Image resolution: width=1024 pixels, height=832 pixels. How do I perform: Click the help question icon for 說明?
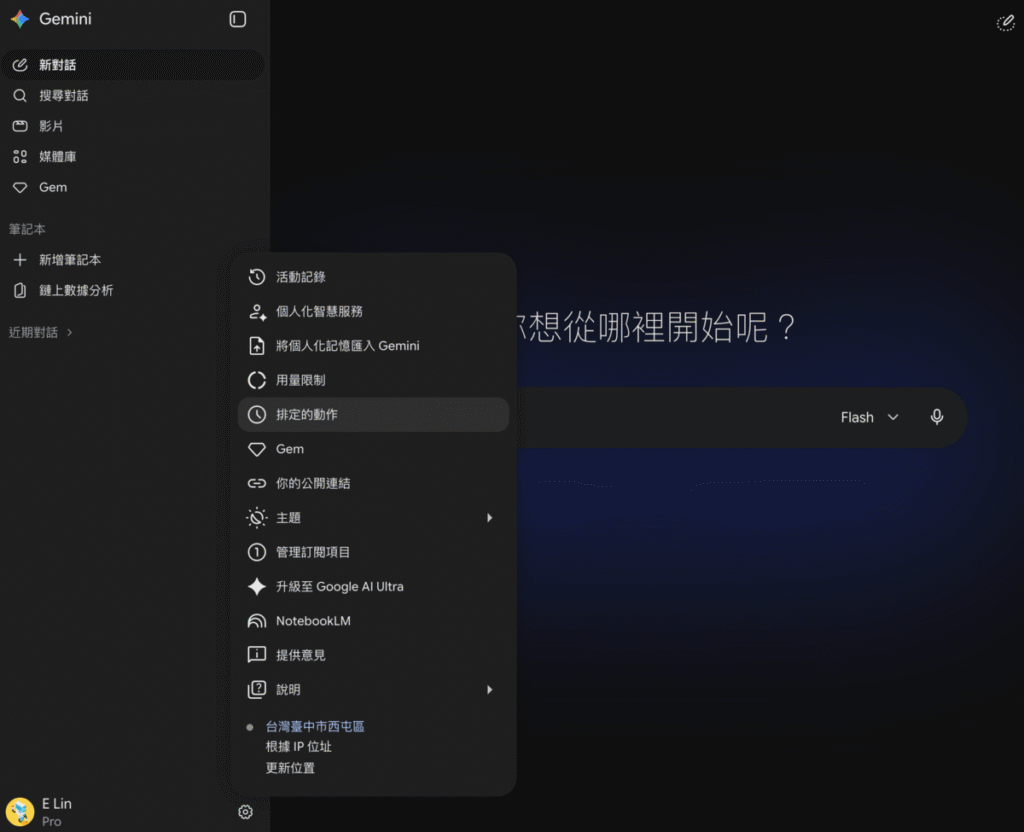[x=257, y=690]
